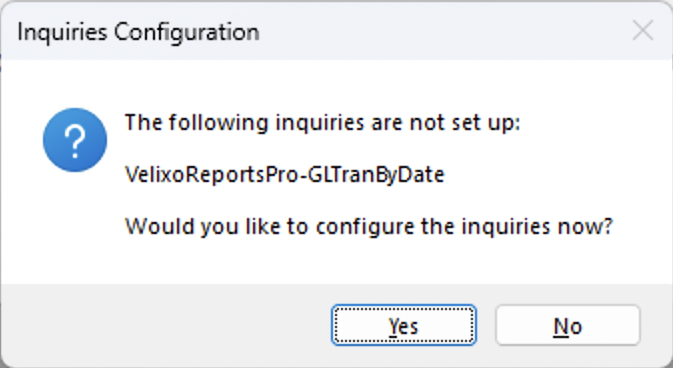The image size is (673, 368).
Task: Answer No to skip inquiry setup
Action: pyautogui.click(x=567, y=325)
